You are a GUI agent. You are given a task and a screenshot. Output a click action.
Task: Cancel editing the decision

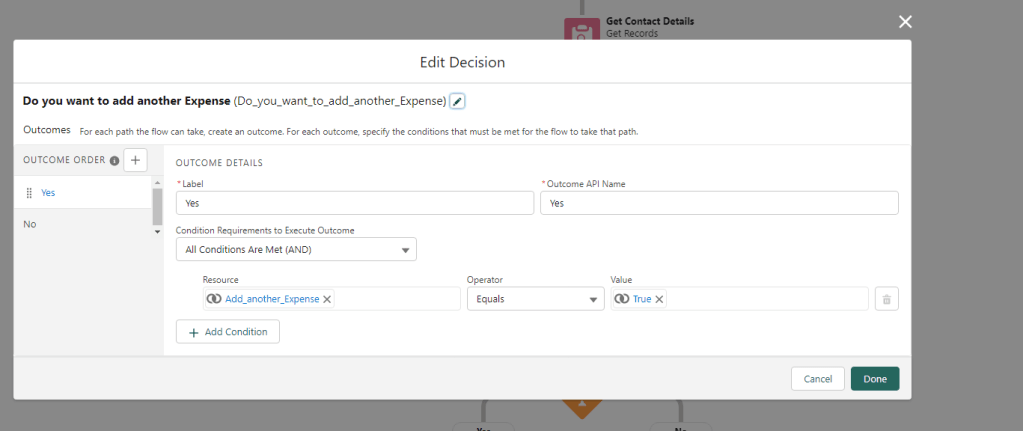pos(817,379)
